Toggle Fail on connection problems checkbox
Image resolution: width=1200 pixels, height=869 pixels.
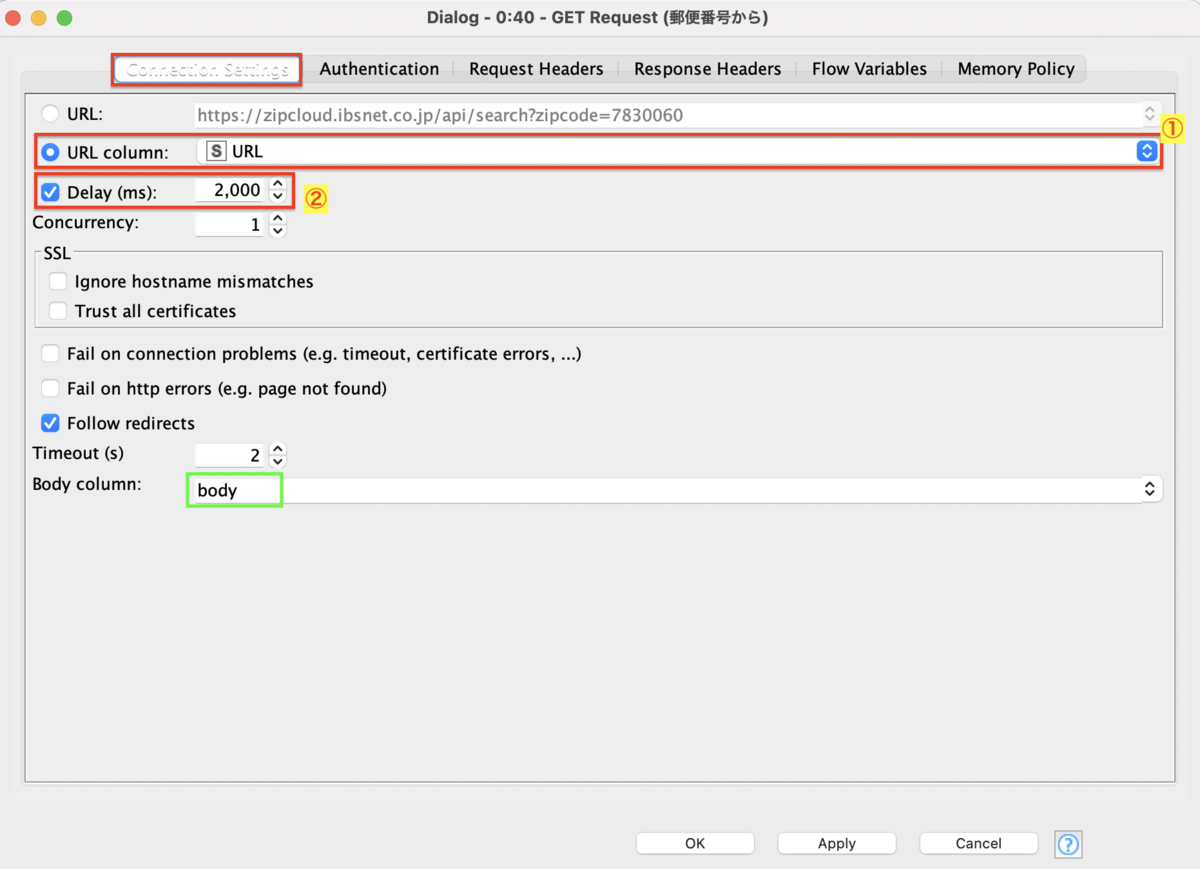[50, 354]
